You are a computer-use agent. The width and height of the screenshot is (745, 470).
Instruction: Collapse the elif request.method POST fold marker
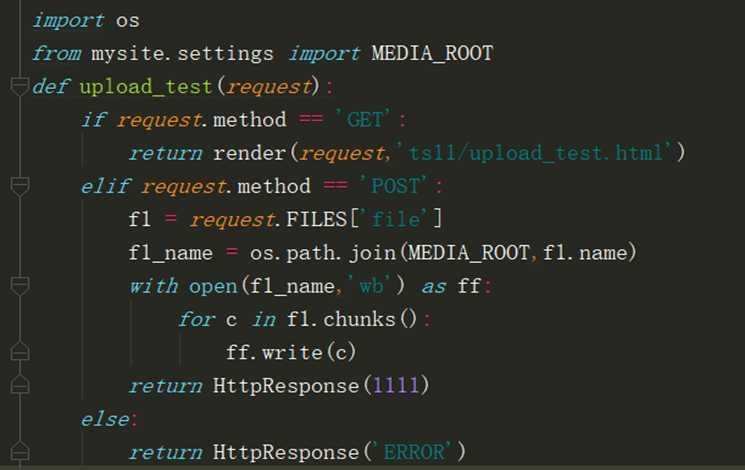tap(19, 186)
